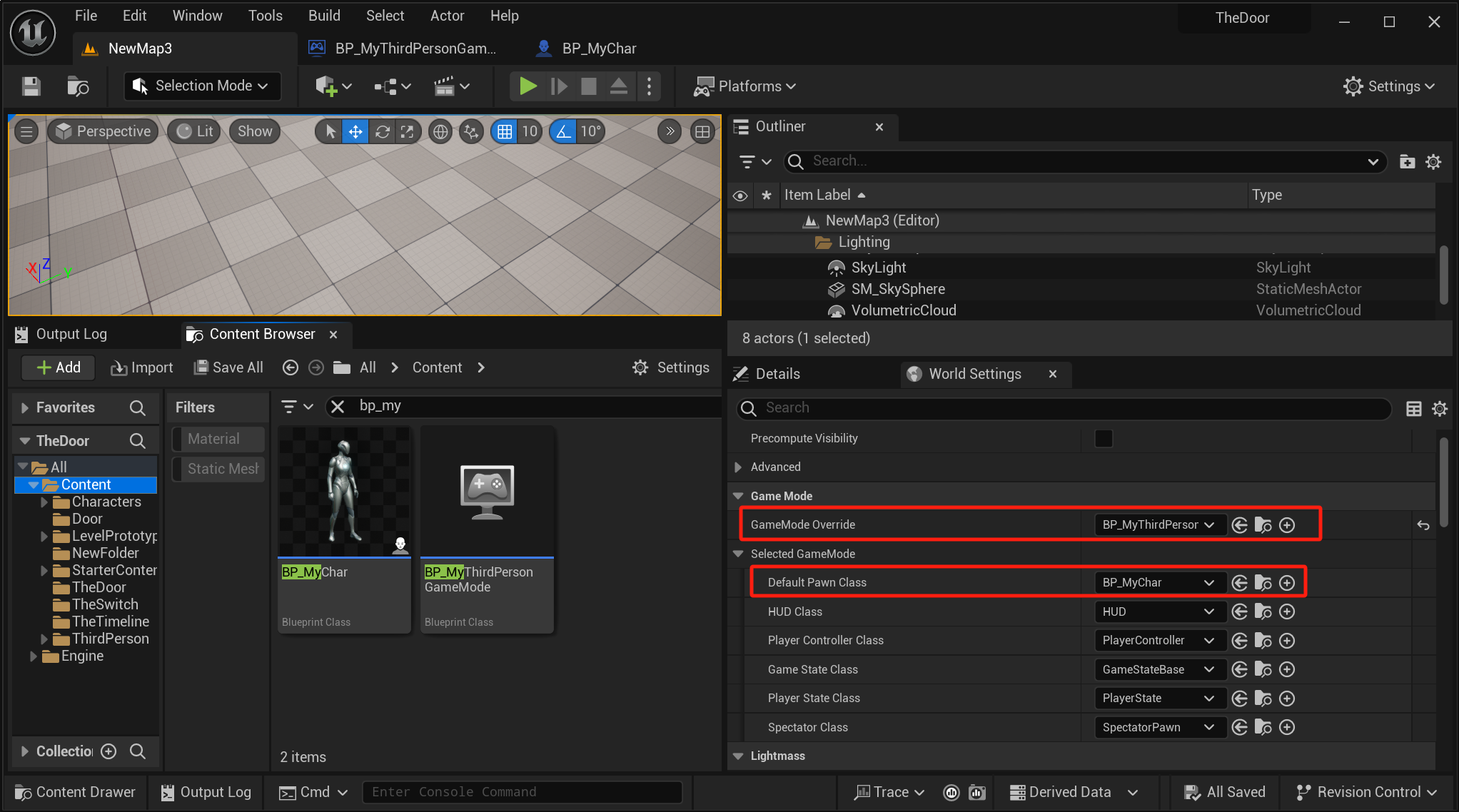Screen dimensions: 1459x812
Task: Open the Blueprints toolbar dropdown
Action: tap(393, 86)
